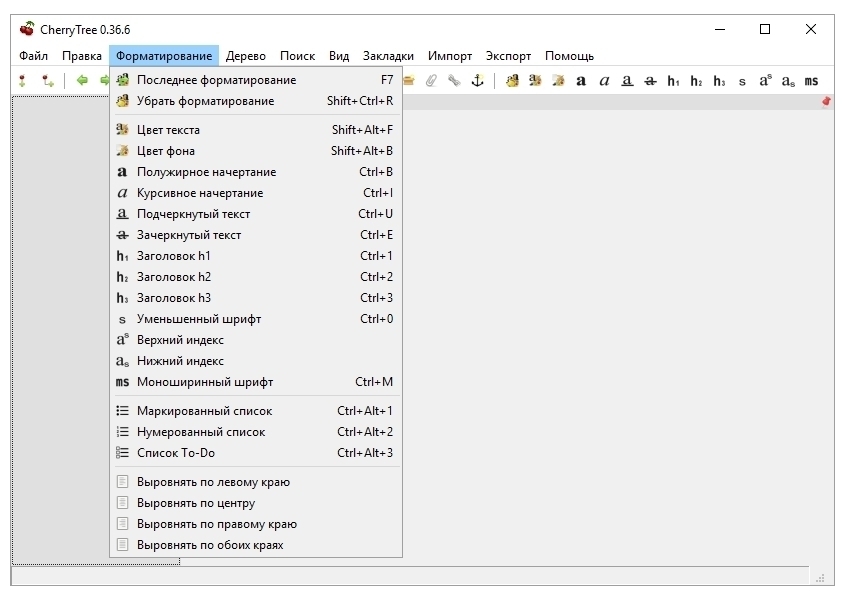This screenshot has height=611, width=845.
Task: Open the Вид menu
Action: (x=339, y=56)
